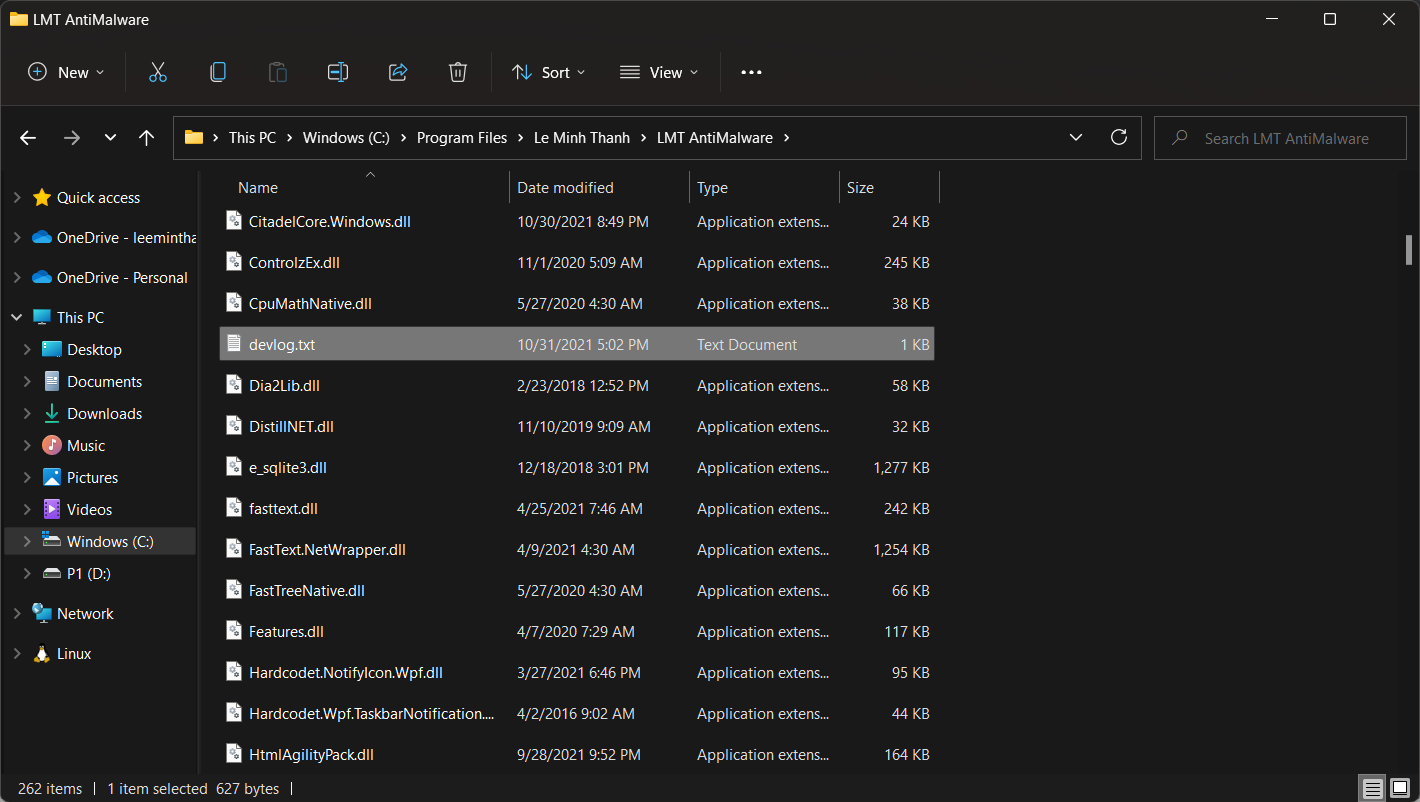Switch to details view in status bar

pyautogui.click(x=1374, y=788)
